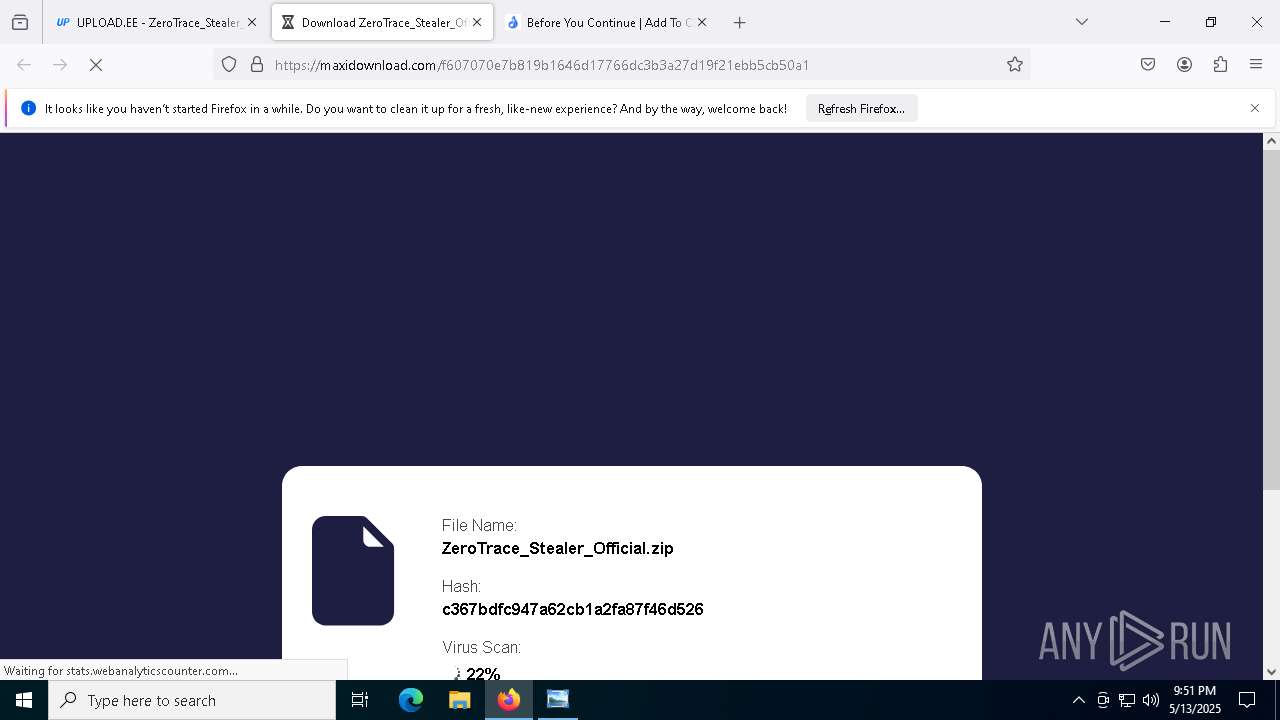Click scrollbar up arrow

tap(1271, 141)
